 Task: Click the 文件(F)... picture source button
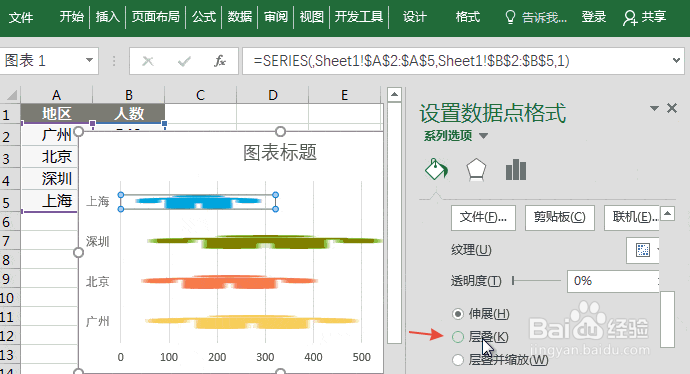coord(483,217)
